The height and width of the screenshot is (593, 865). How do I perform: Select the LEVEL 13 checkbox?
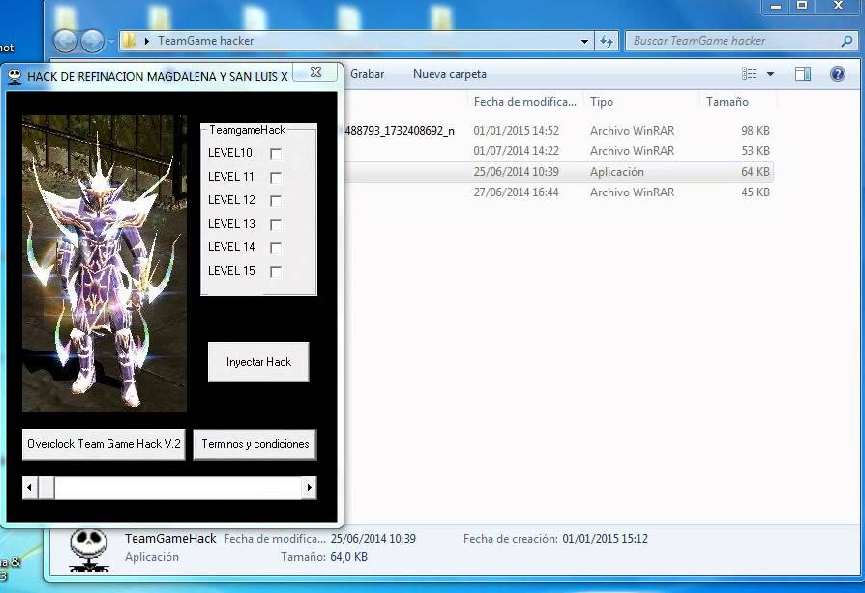[276, 225]
